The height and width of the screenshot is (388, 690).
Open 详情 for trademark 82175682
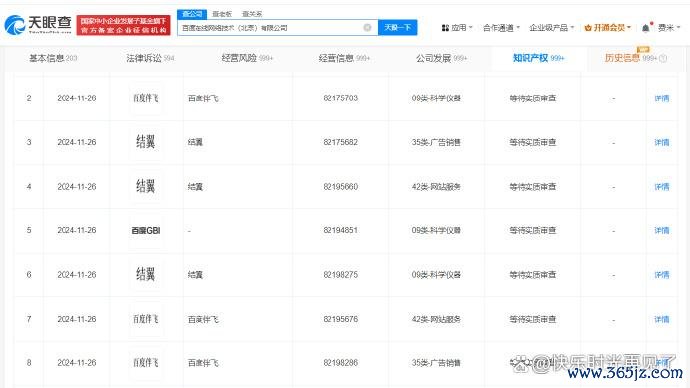661,142
